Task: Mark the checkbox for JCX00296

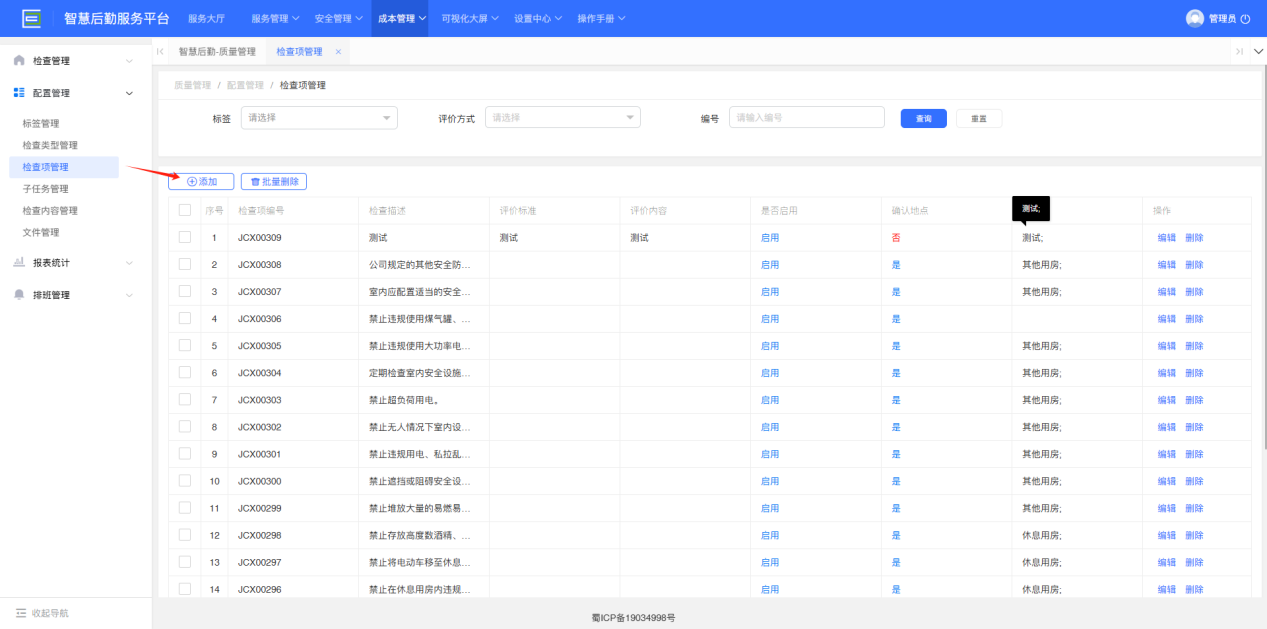Action: 184,589
